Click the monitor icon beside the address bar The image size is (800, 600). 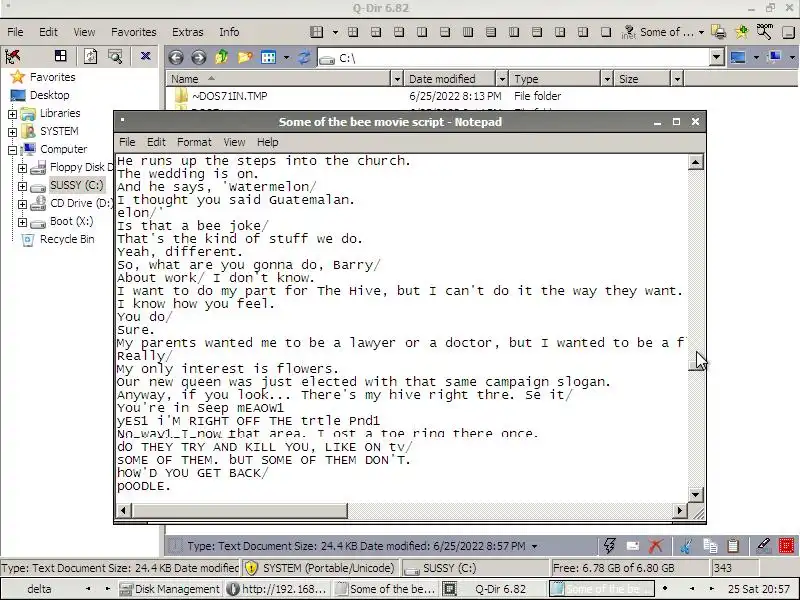pos(738,57)
